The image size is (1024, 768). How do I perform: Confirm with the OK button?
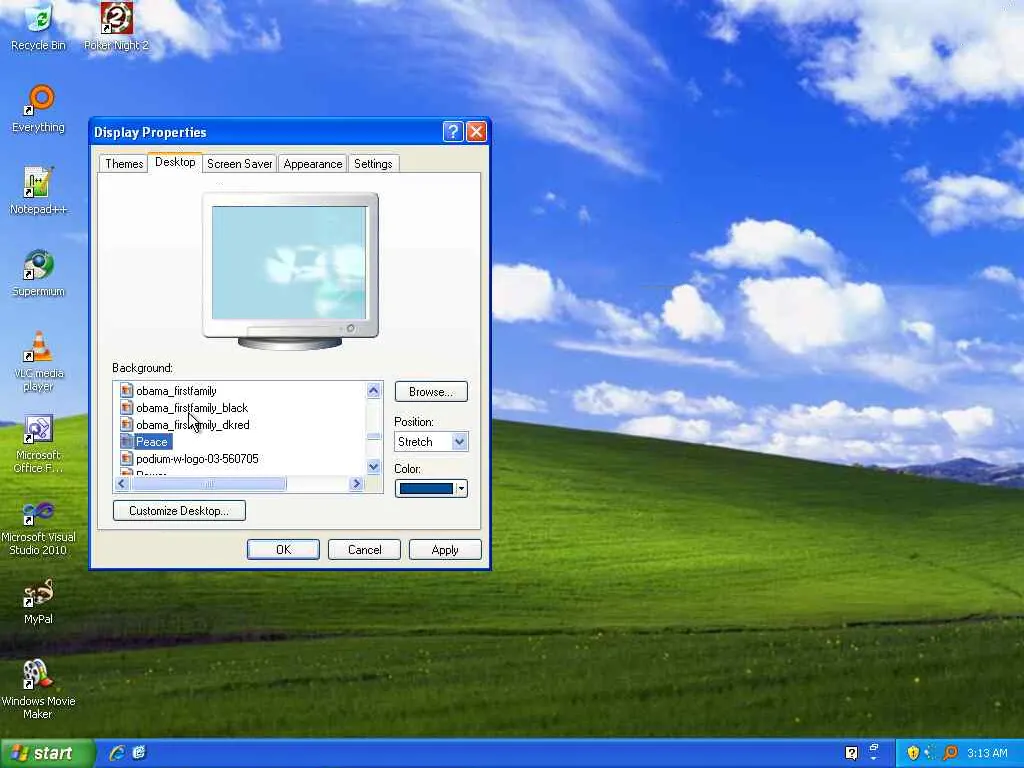click(283, 550)
